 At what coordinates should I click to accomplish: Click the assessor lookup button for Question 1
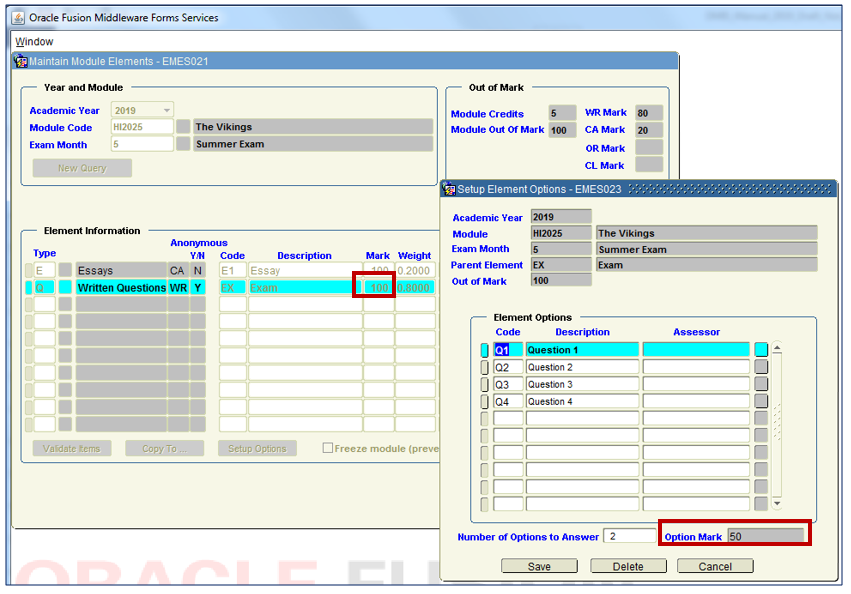tap(761, 350)
